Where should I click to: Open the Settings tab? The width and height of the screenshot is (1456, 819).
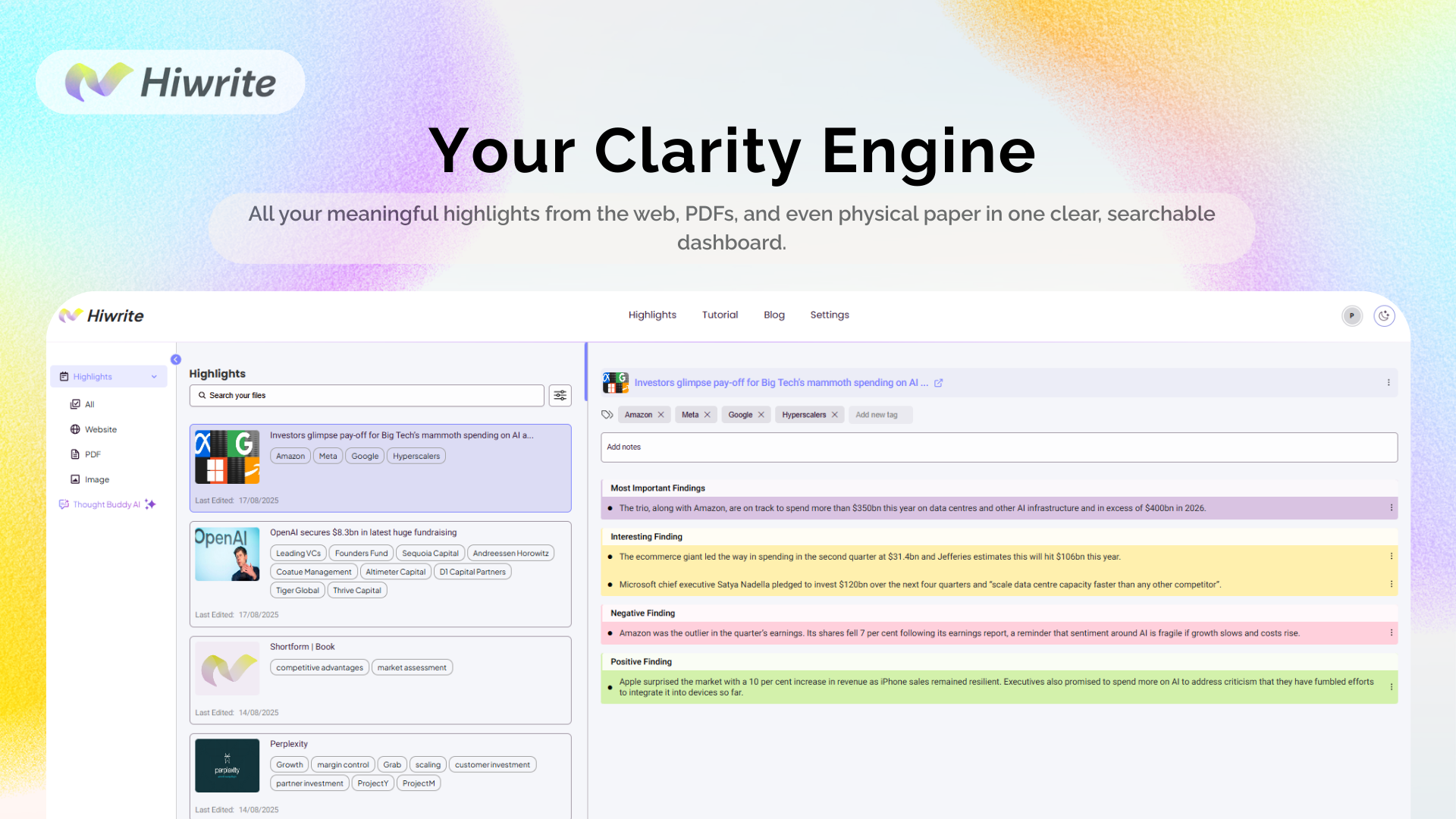[x=830, y=315]
